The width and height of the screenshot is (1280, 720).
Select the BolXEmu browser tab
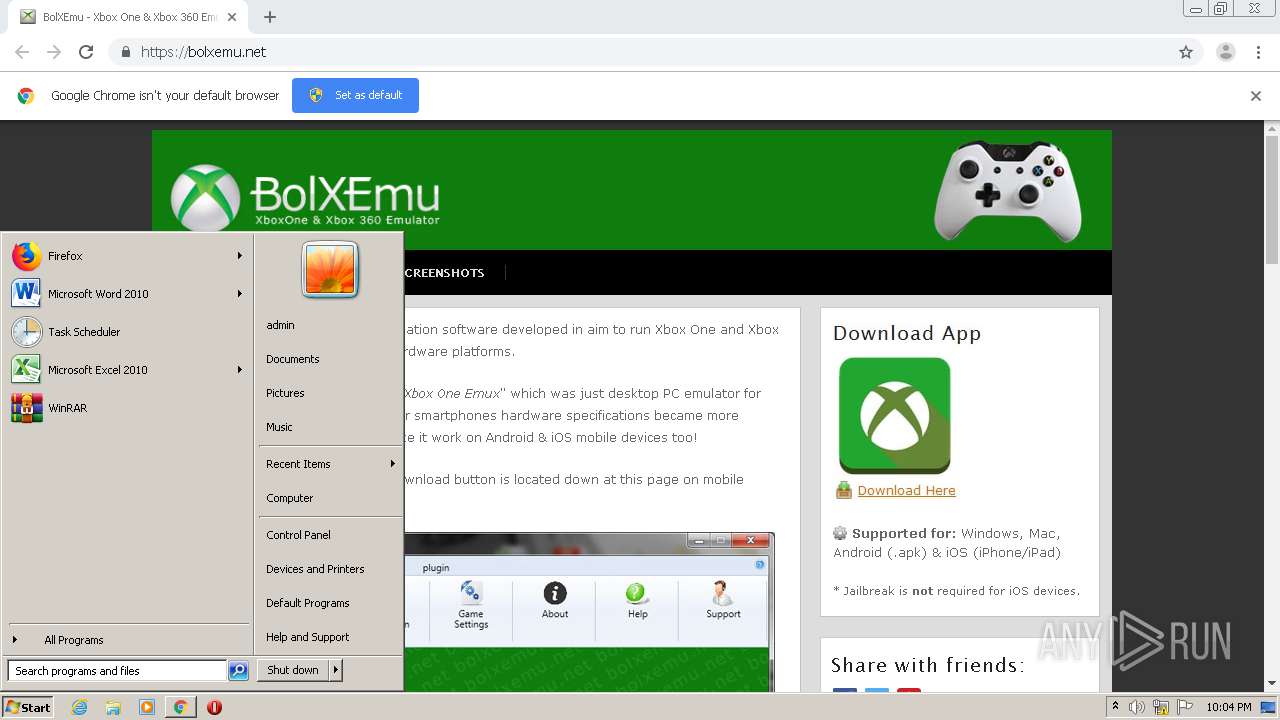tap(128, 17)
